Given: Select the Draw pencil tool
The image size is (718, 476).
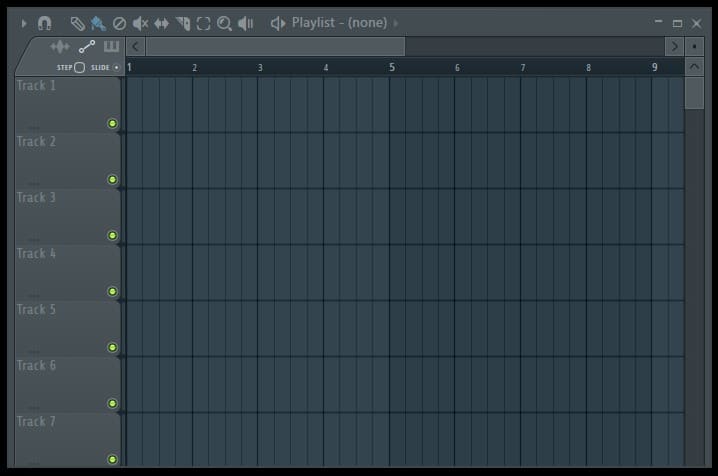Looking at the screenshot, I should (77, 23).
